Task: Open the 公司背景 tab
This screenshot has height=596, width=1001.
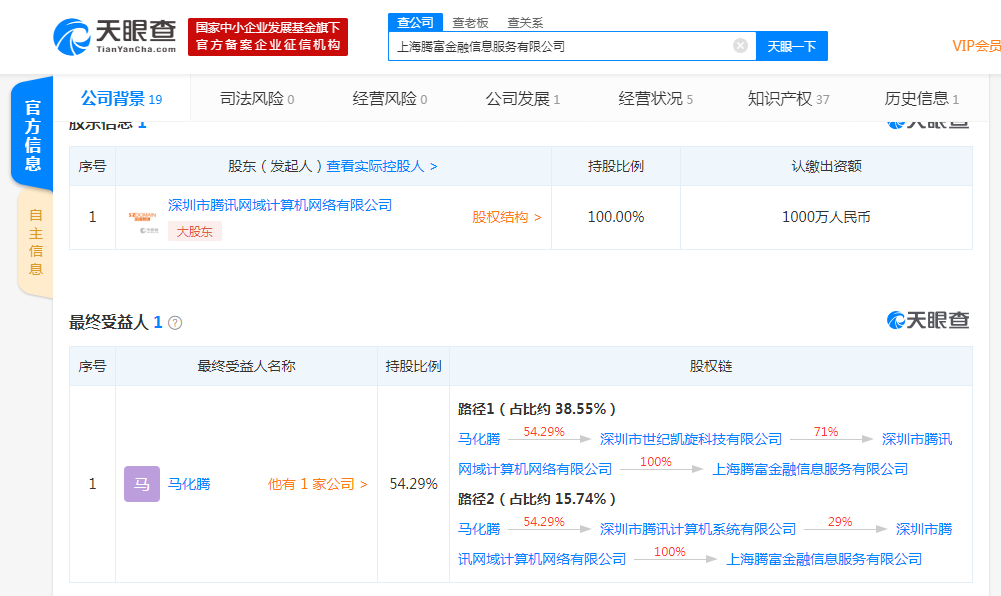Action: pos(121,99)
